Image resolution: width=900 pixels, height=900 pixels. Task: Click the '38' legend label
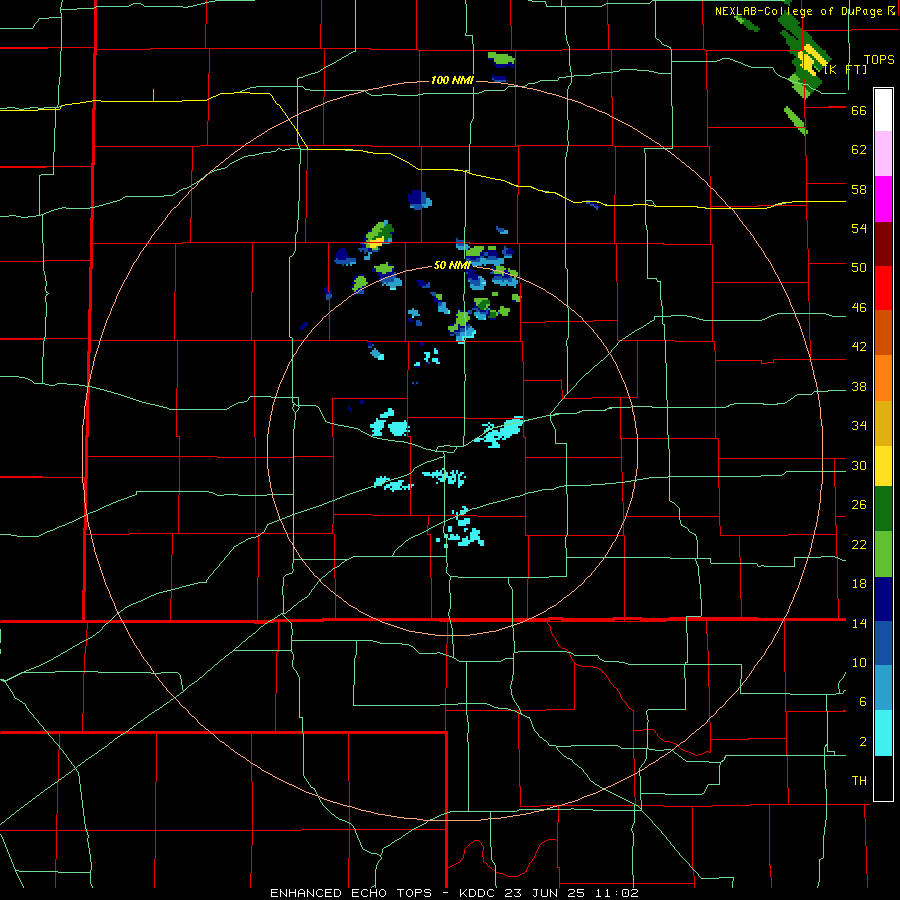[859, 387]
